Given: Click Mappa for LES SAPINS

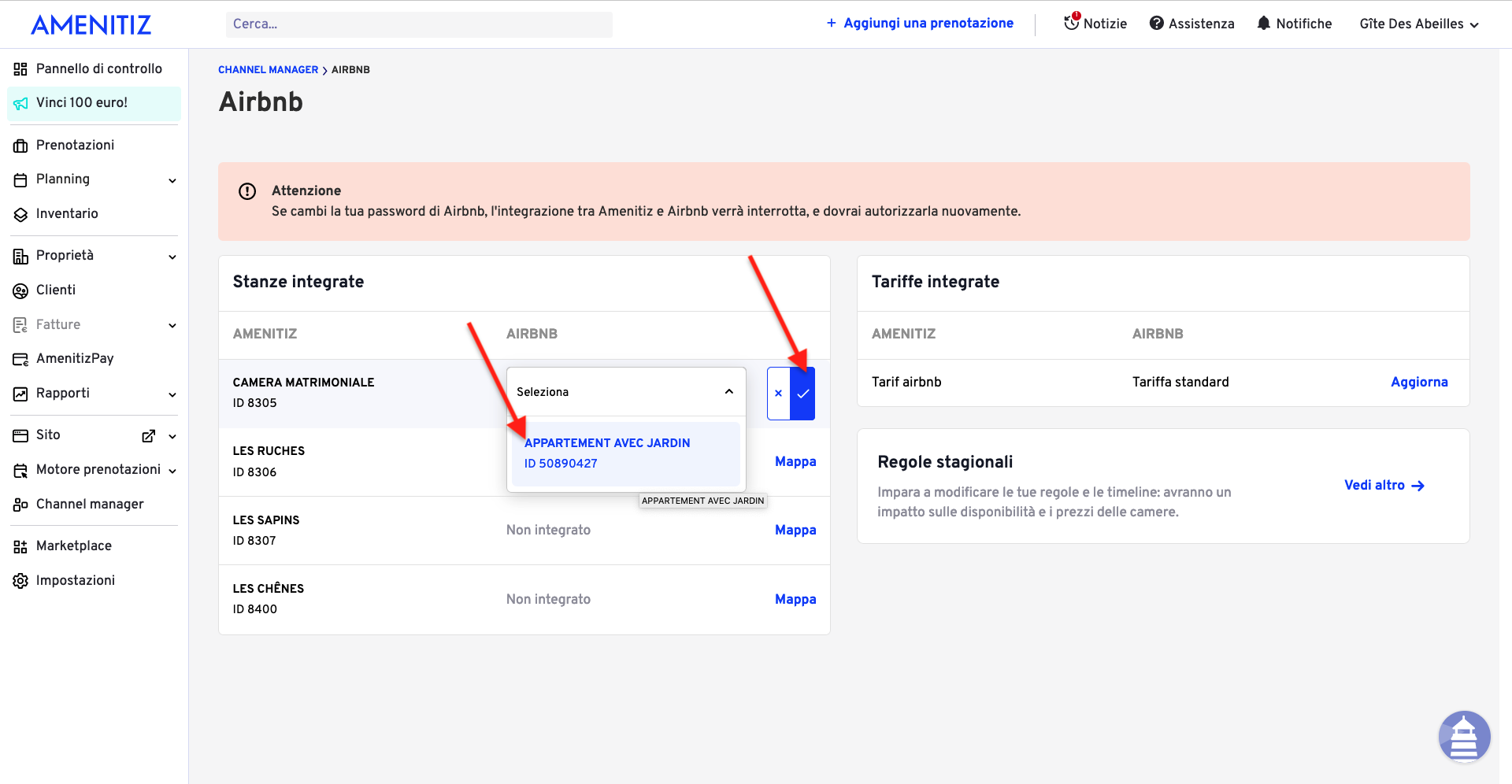Looking at the screenshot, I should (795, 530).
